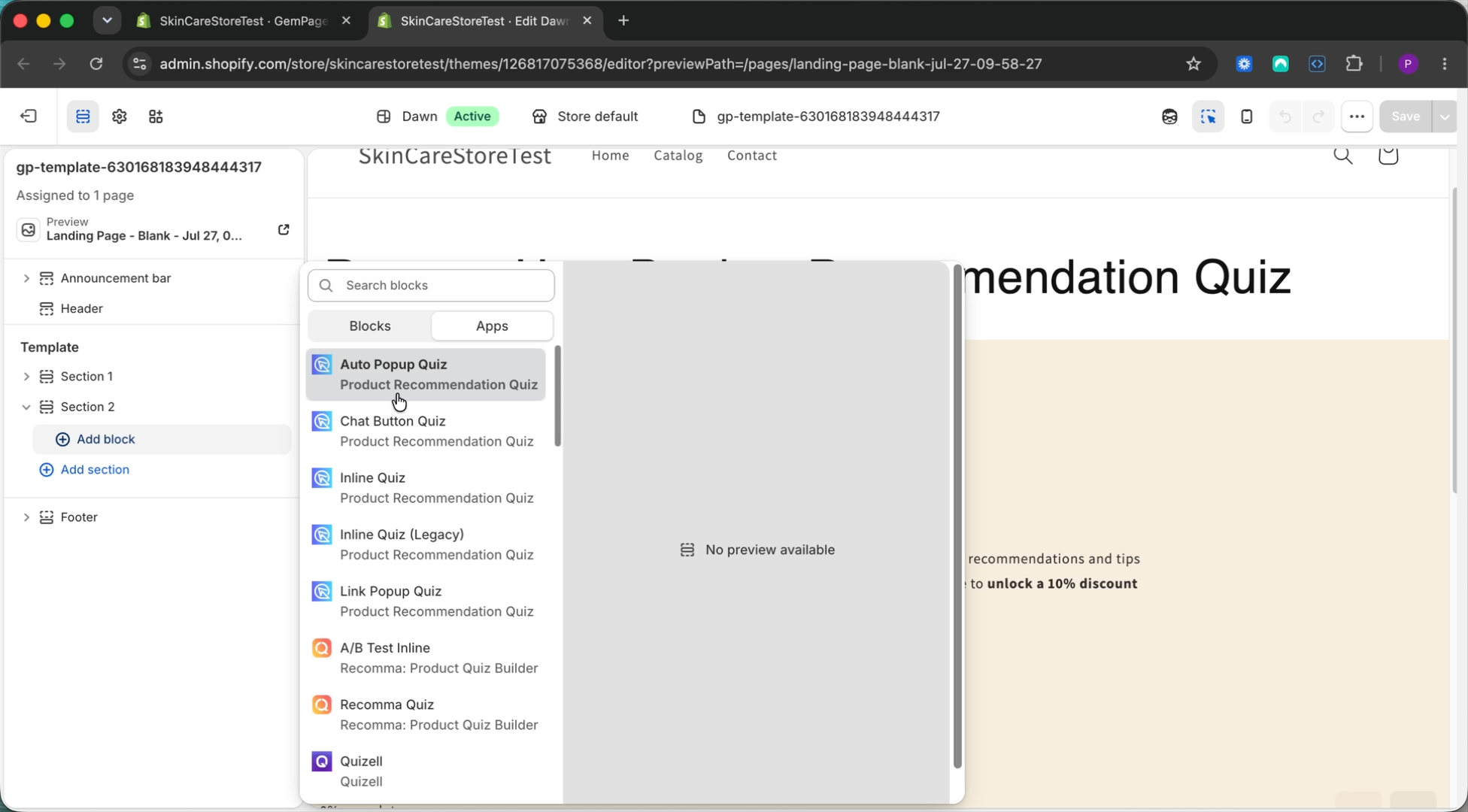1468x812 pixels.
Task: Open the three-dot more actions menu
Action: point(1357,117)
